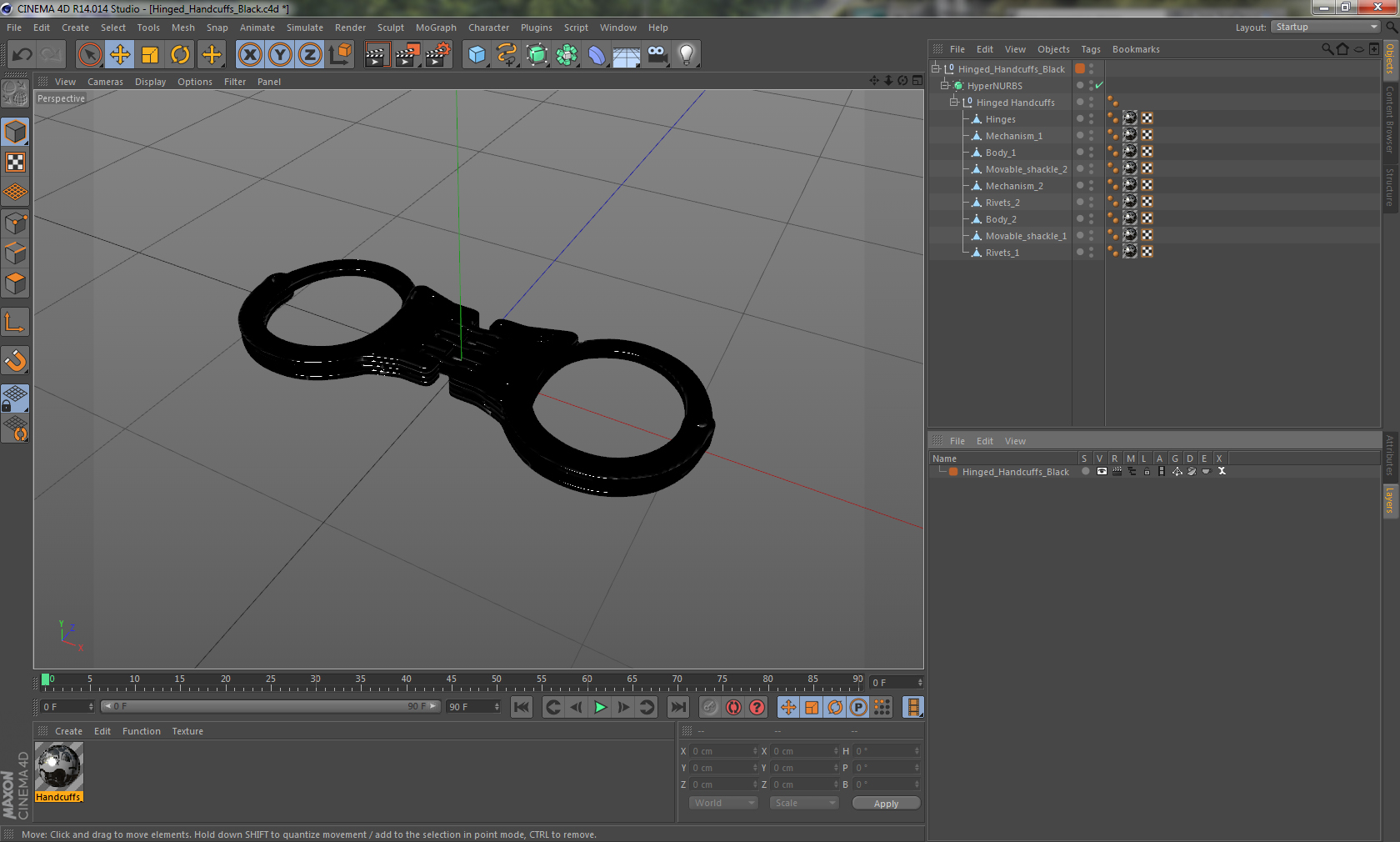Toggle HyperNURBS enabled checkmark
This screenshot has width=1400, height=842.
point(1099,85)
